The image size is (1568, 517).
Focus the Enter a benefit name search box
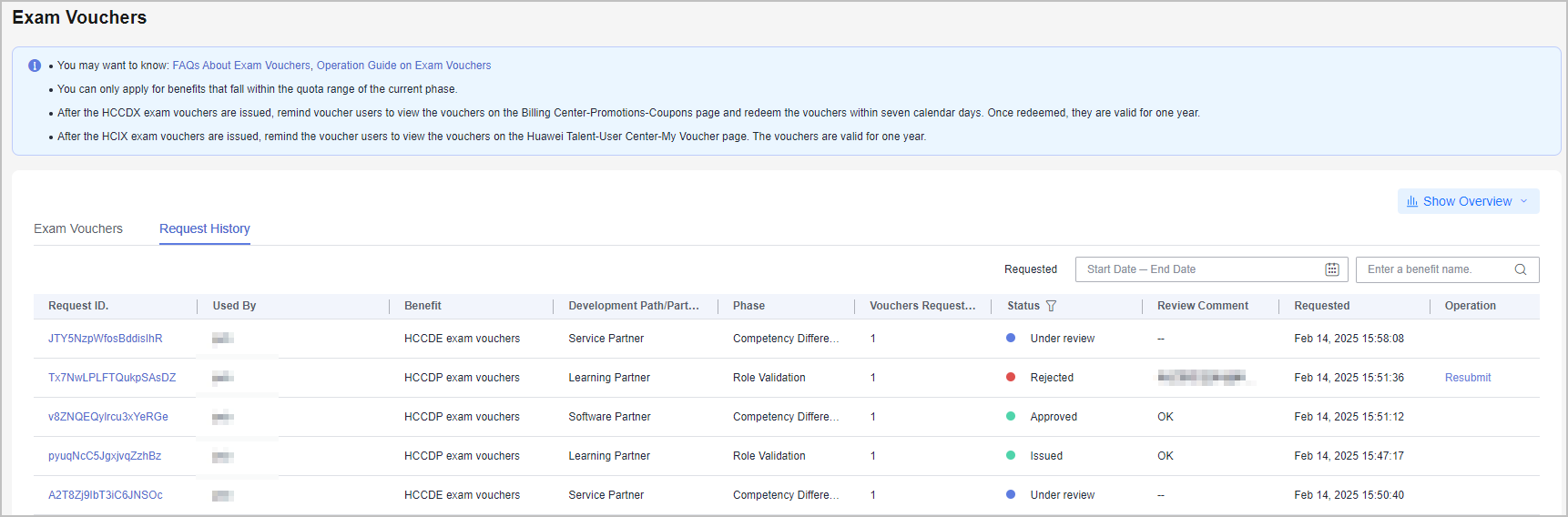pyautogui.click(x=1448, y=269)
